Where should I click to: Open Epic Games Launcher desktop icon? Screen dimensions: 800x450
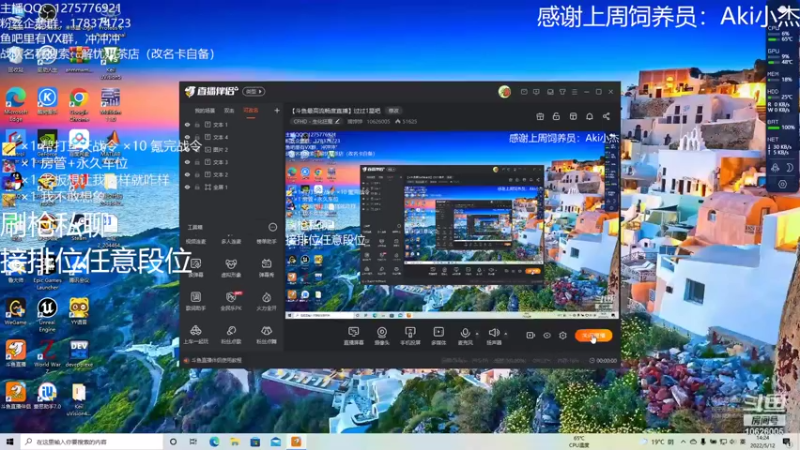tap(47, 273)
